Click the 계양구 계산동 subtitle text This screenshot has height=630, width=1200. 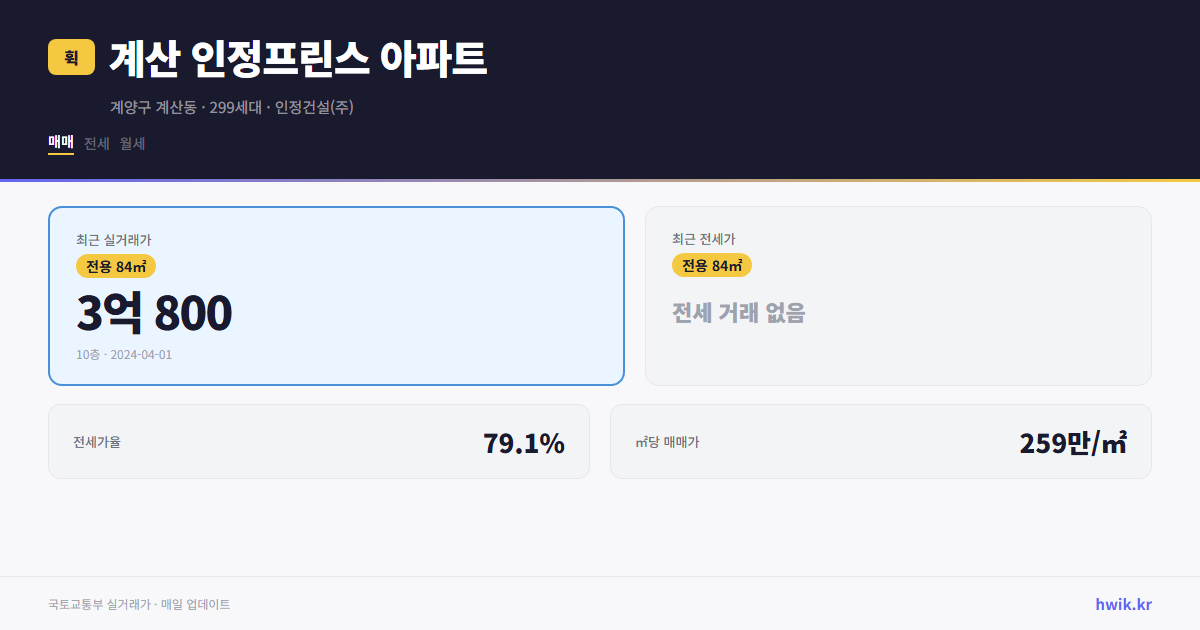[x=155, y=108]
